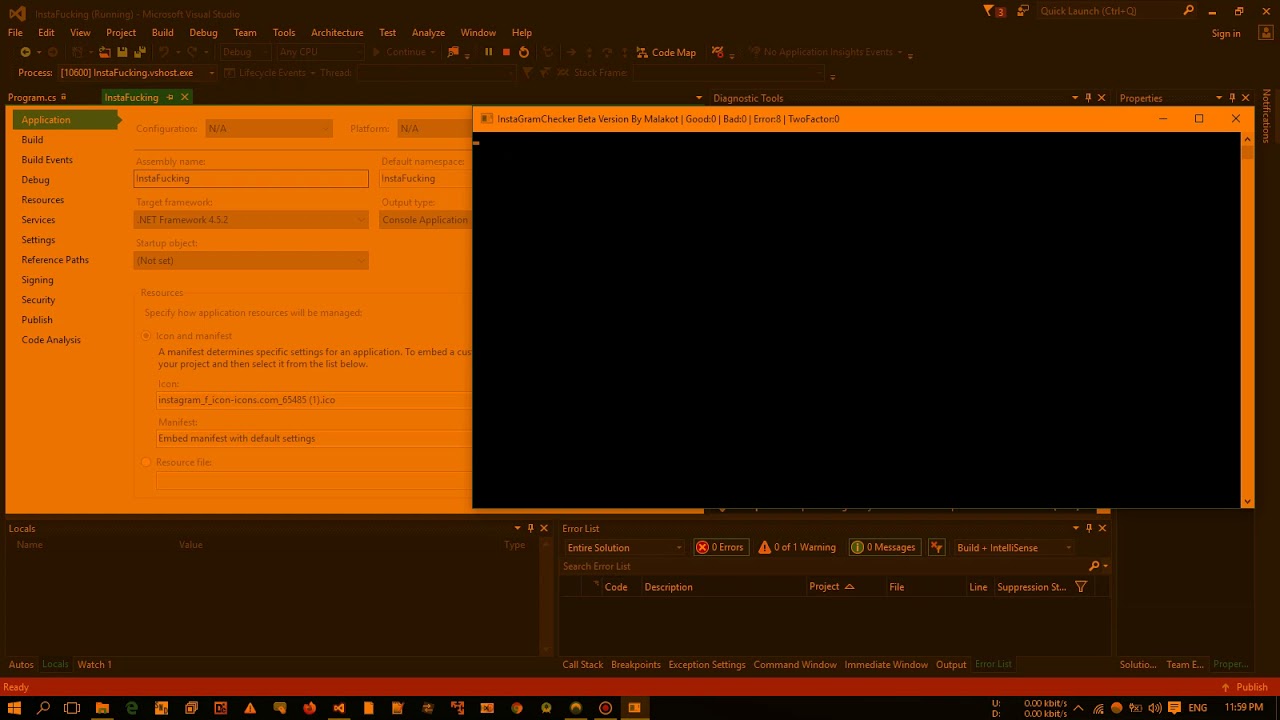Open the Entire Solution scope dropdown
1280x720 pixels.
[625, 547]
